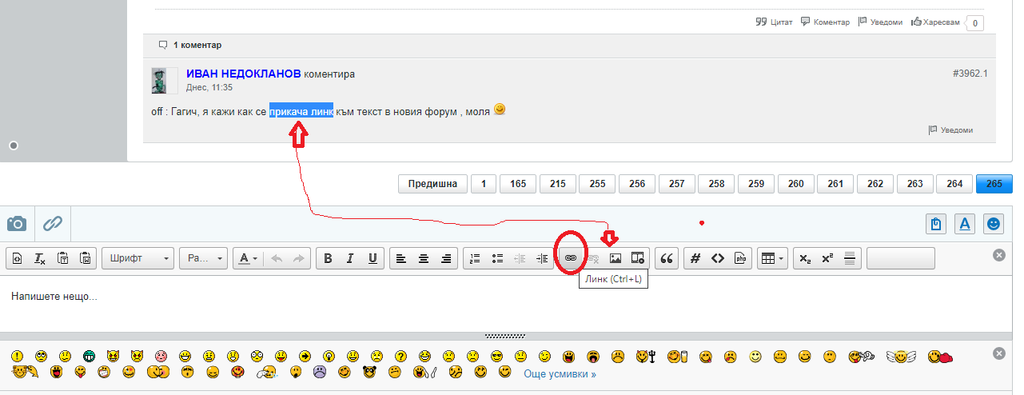Screen dimensions: 1024x395
Task: Go to page 264
Action: (x=954, y=184)
